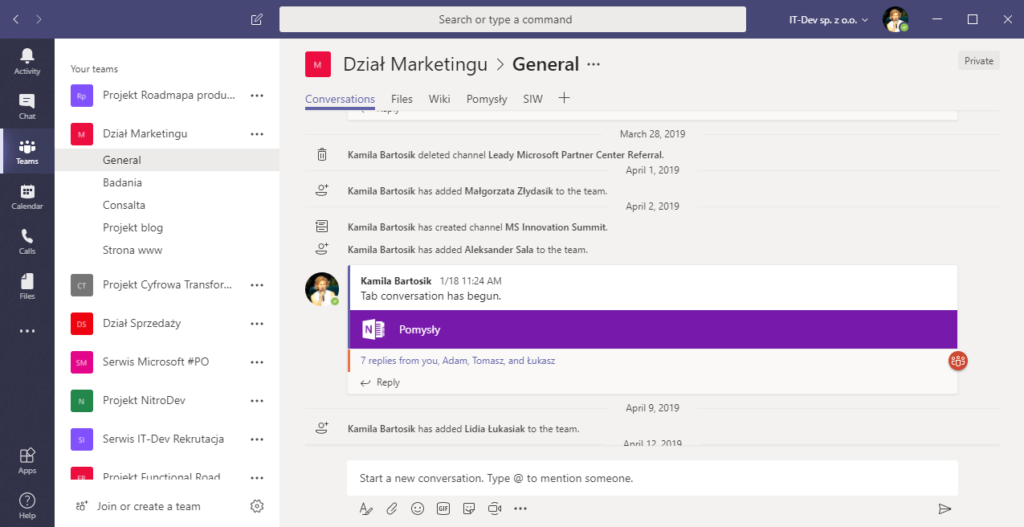Select the General channel
1024x527 pixels.
point(167,160)
